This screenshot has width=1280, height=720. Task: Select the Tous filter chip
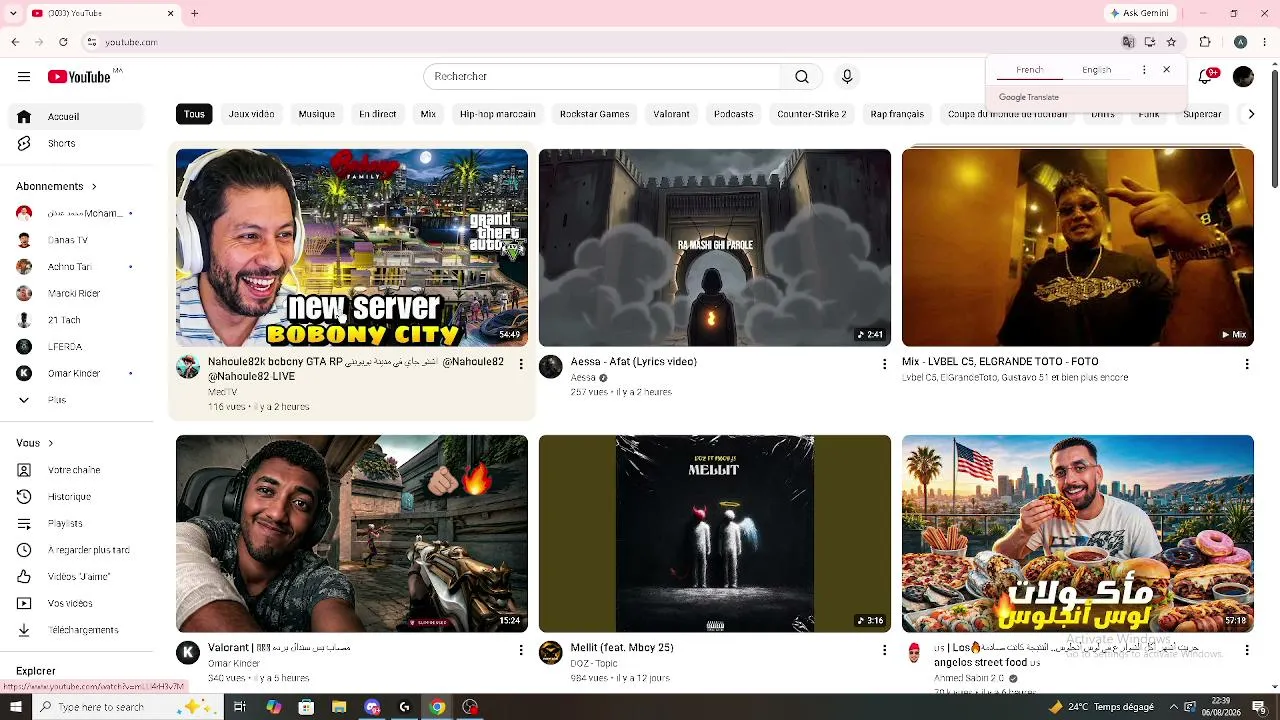(194, 114)
